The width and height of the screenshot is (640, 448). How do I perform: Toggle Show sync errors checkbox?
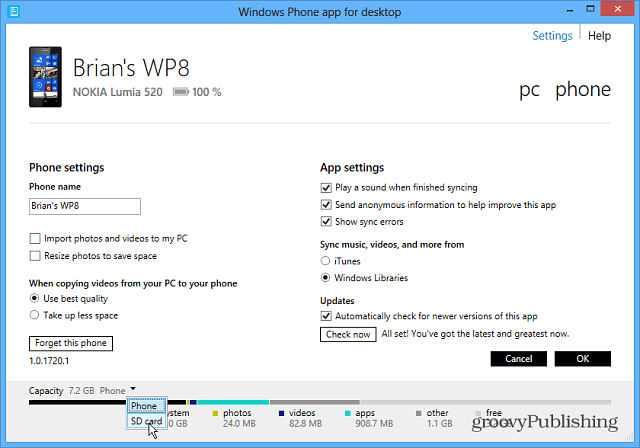(326, 222)
